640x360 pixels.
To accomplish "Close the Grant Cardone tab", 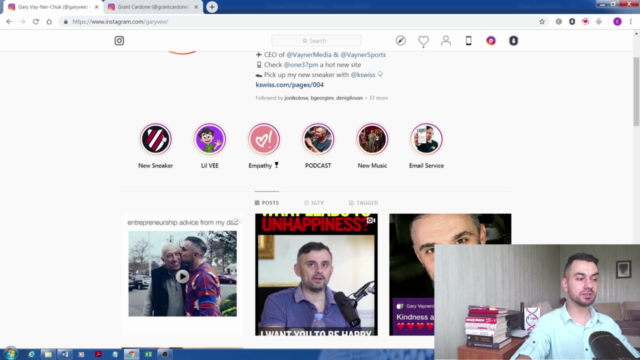I will point(196,7).
